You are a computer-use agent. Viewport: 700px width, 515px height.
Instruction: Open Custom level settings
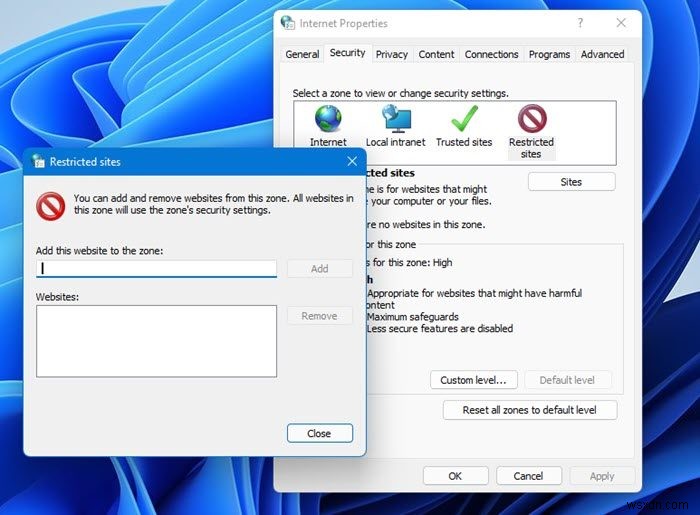(x=474, y=380)
